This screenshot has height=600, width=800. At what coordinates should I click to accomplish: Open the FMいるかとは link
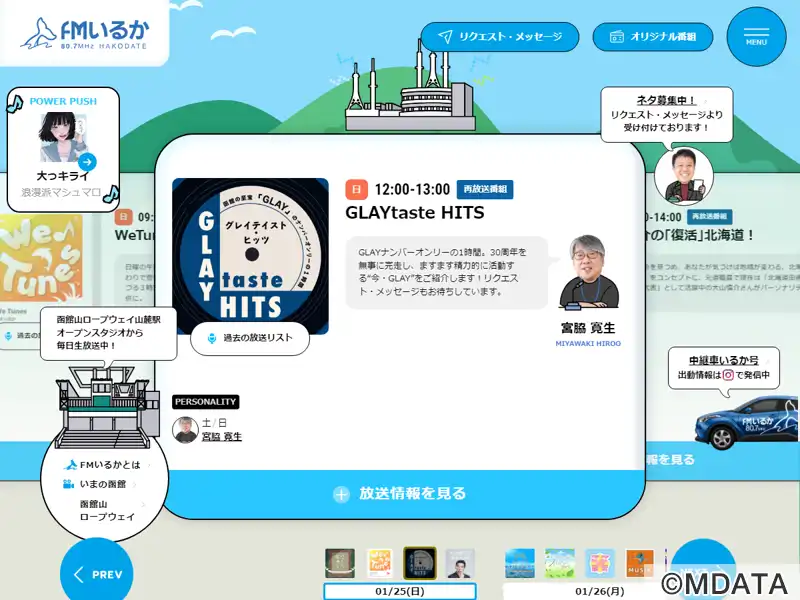pyautogui.click(x=109, y=465)
